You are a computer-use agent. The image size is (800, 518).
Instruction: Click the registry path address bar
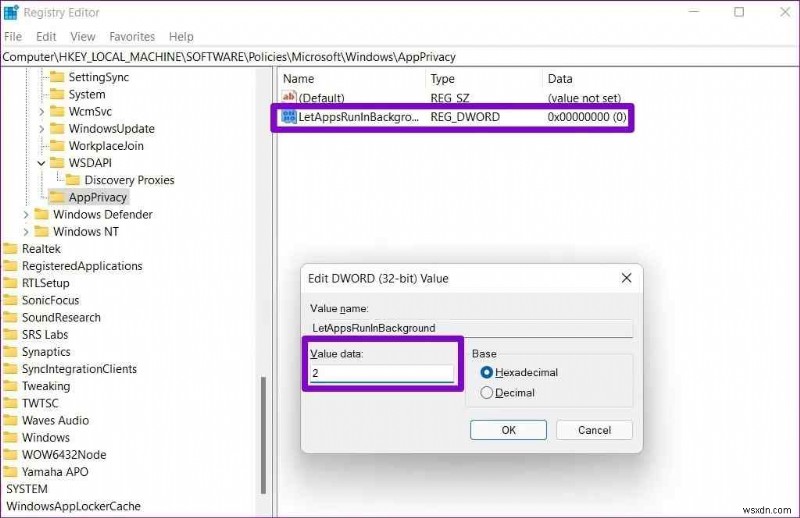399,57
